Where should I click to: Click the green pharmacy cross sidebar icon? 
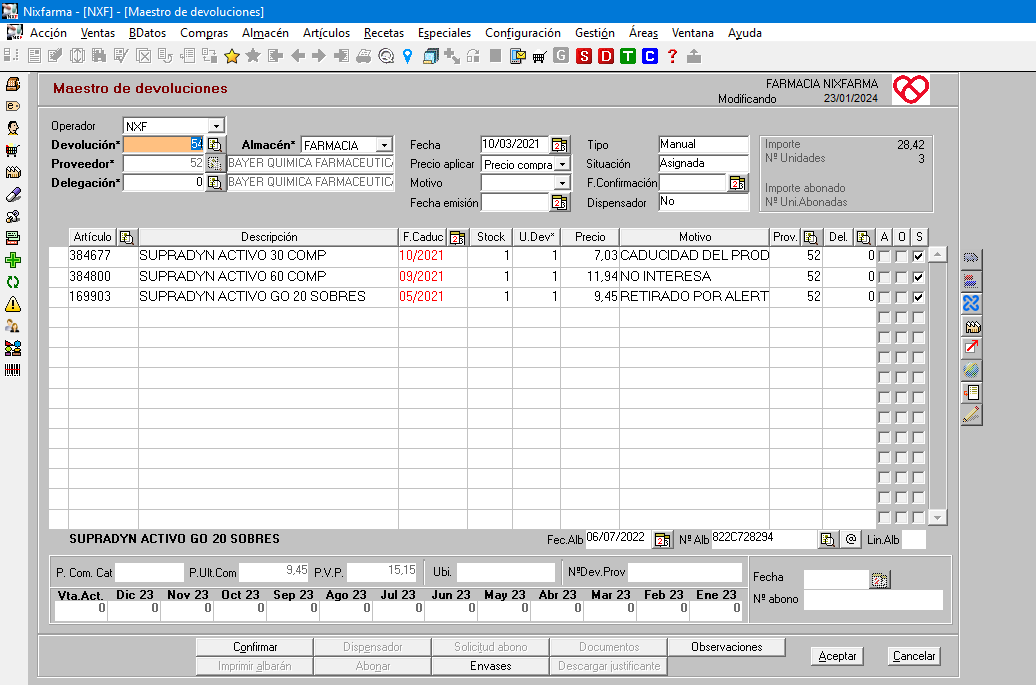coord(13,260)
